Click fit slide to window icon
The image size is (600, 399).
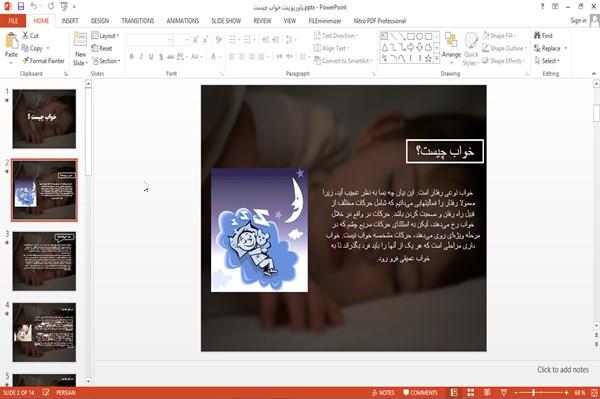coord(594,392)
